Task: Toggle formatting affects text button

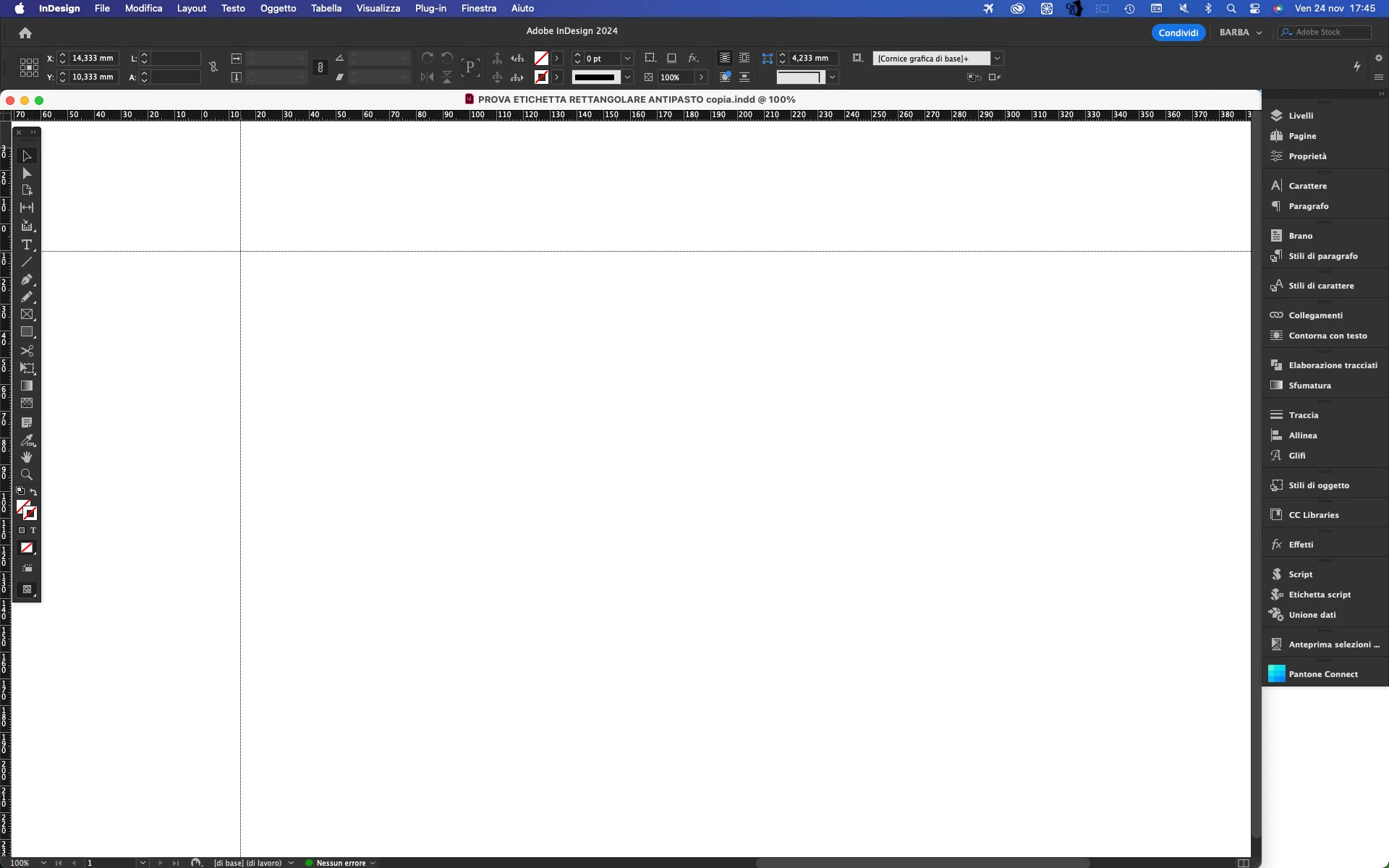Action: [33, 530]
